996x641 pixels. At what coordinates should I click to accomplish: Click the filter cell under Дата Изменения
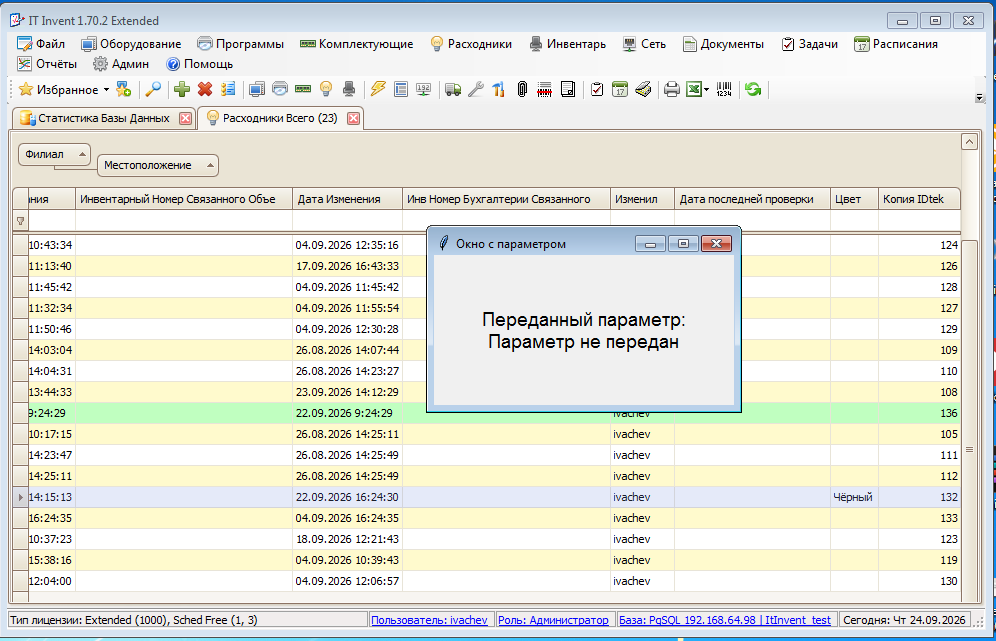tap(347, 220)
